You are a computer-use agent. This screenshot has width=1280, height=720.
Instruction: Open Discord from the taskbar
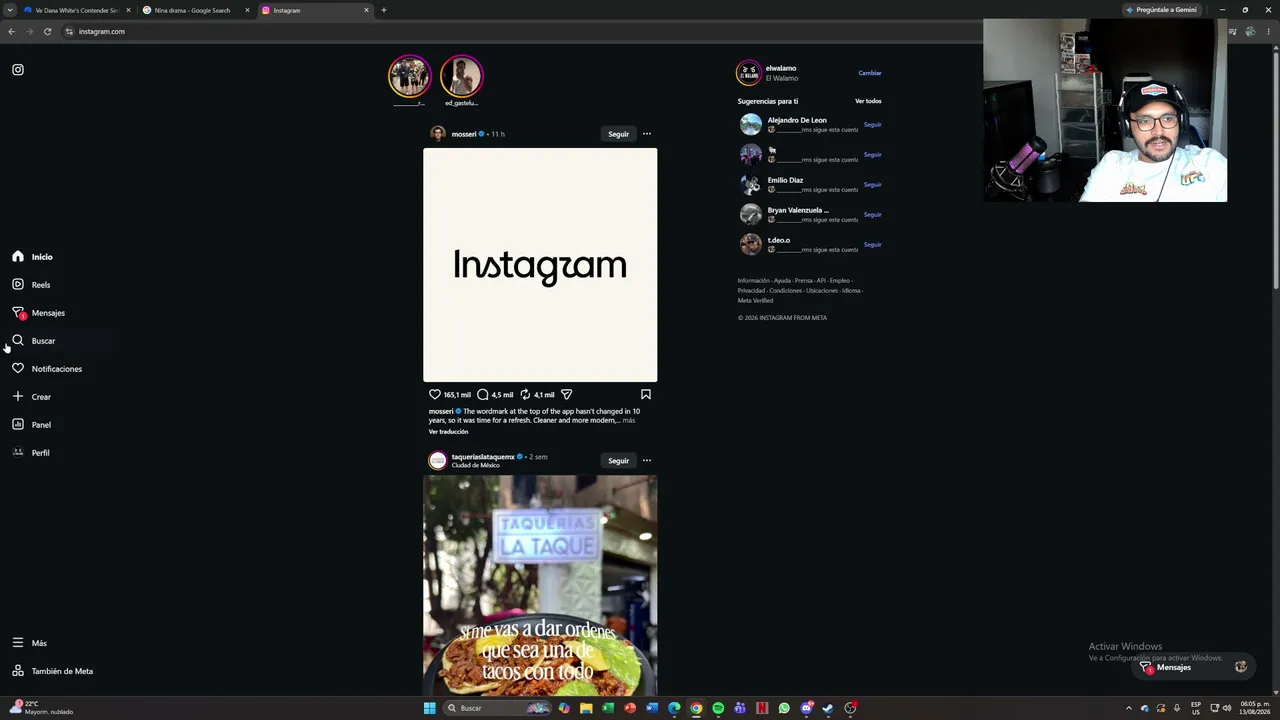click(x=806, y=708)
